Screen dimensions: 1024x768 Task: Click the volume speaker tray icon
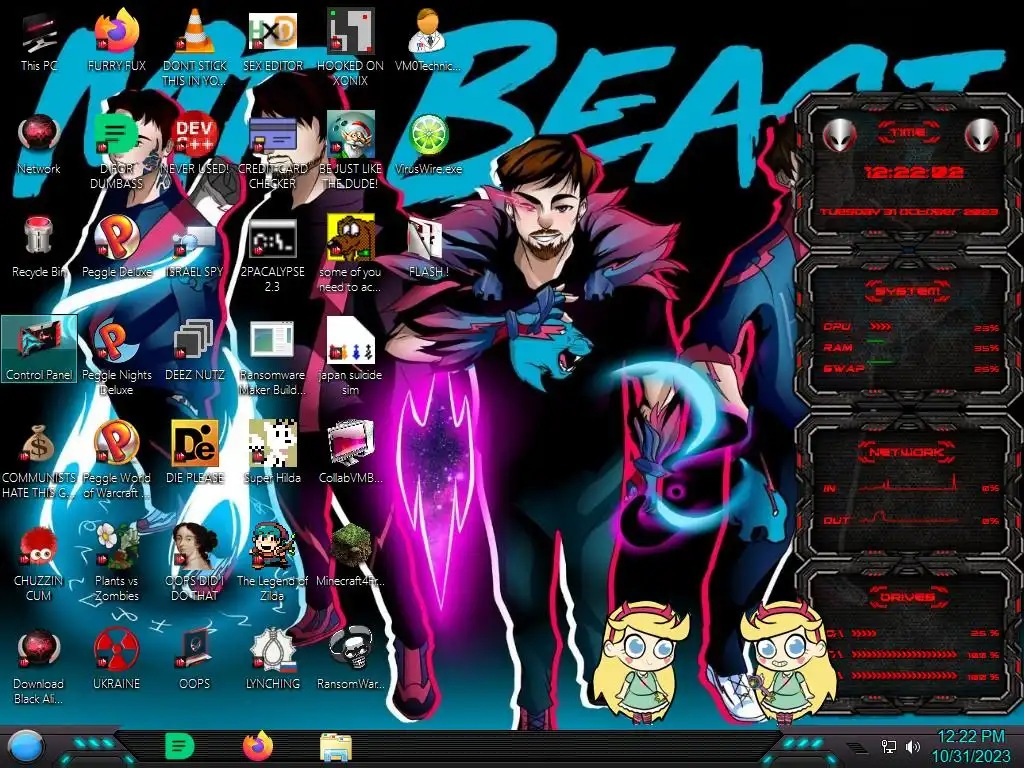tap(913, 746)
